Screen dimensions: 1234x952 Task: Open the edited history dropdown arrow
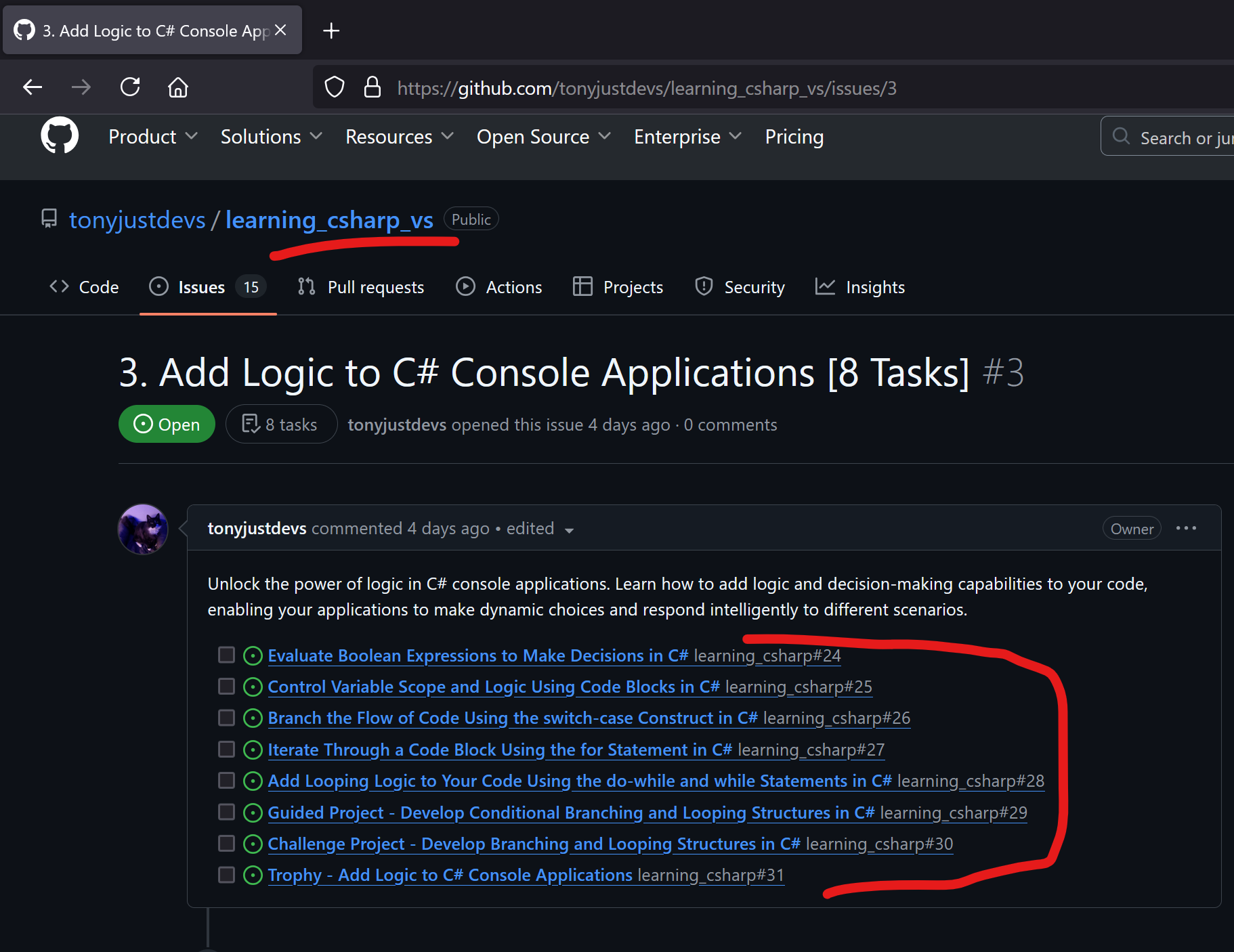pyautogui.click(x=570, y=530)
